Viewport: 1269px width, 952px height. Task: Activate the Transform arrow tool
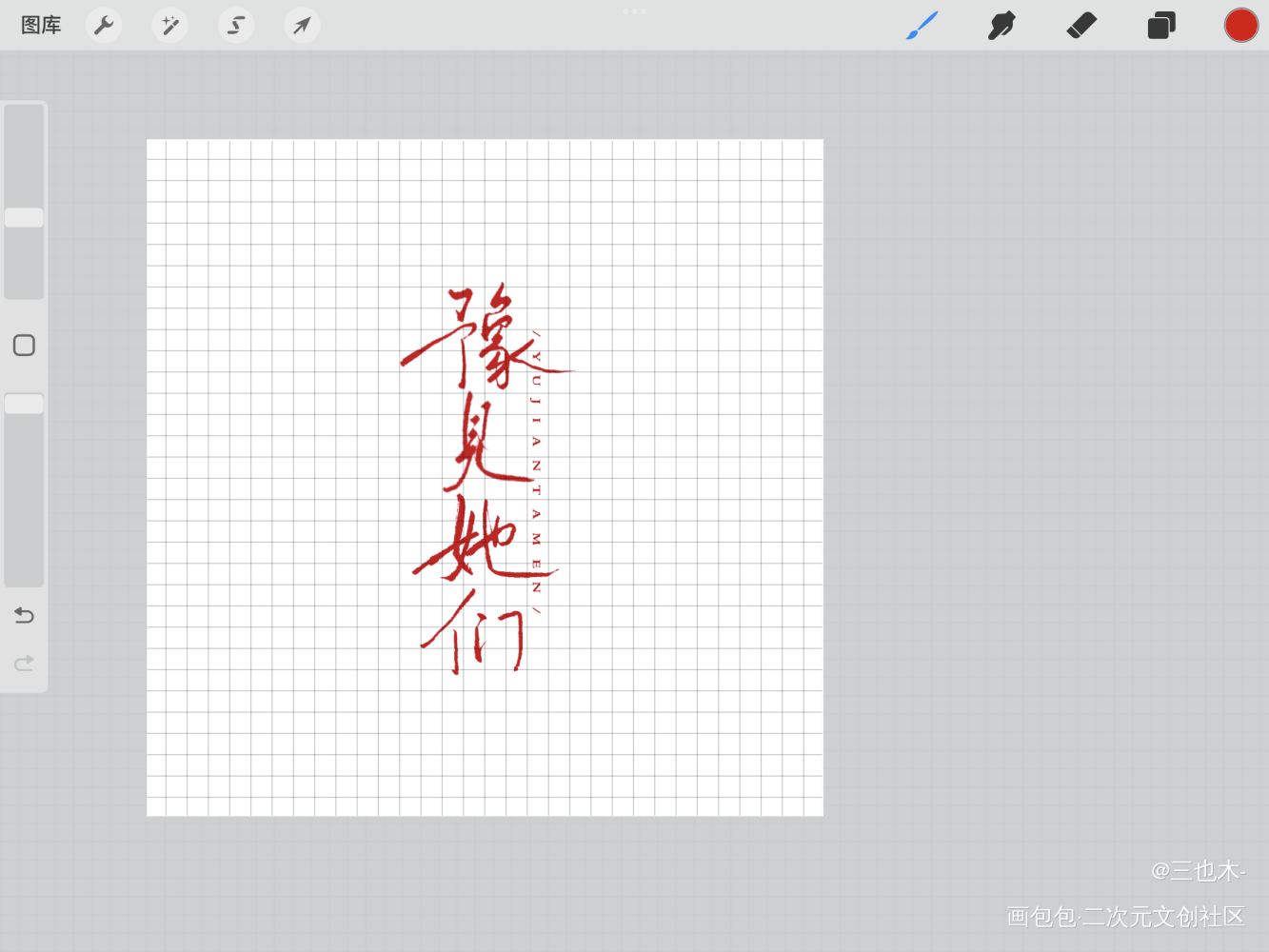click(302, 26)
